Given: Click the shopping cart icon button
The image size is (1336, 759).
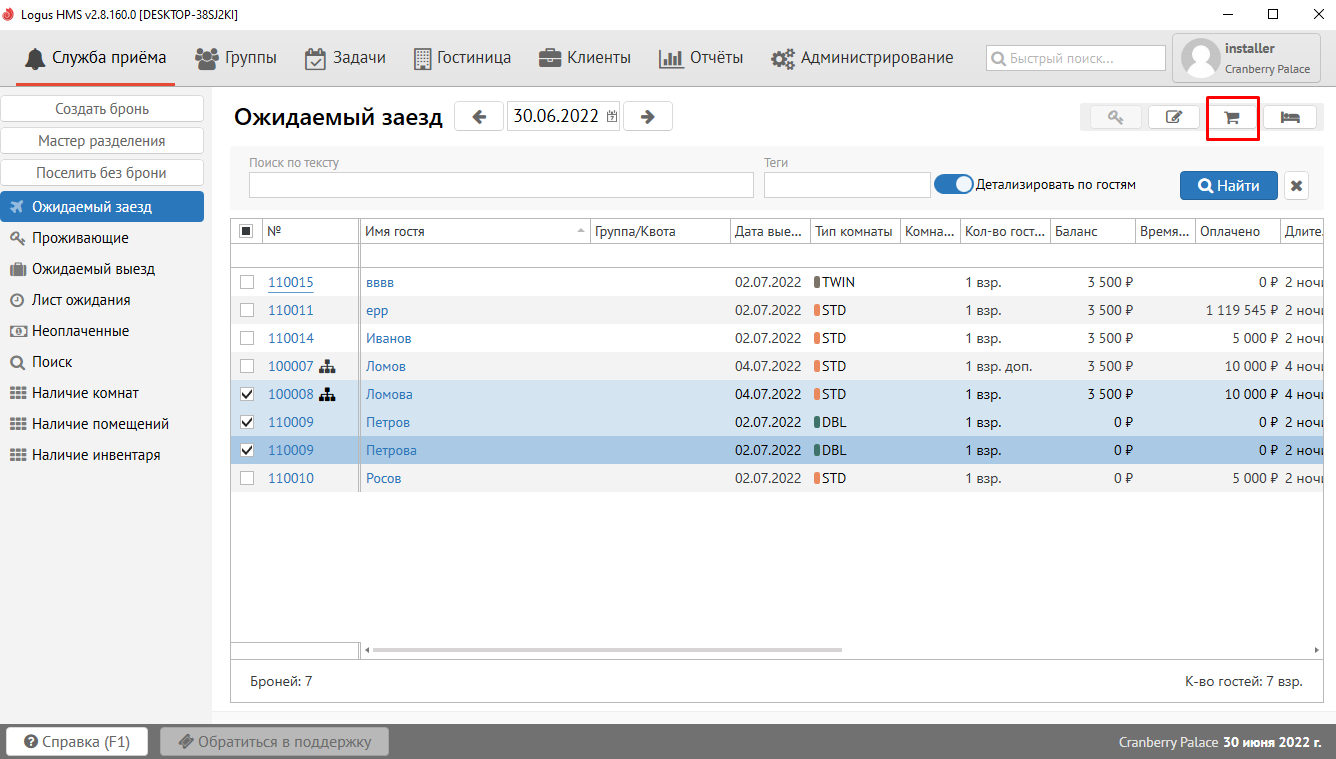Looking at the screenshot, I should (x=1231, y=117).
